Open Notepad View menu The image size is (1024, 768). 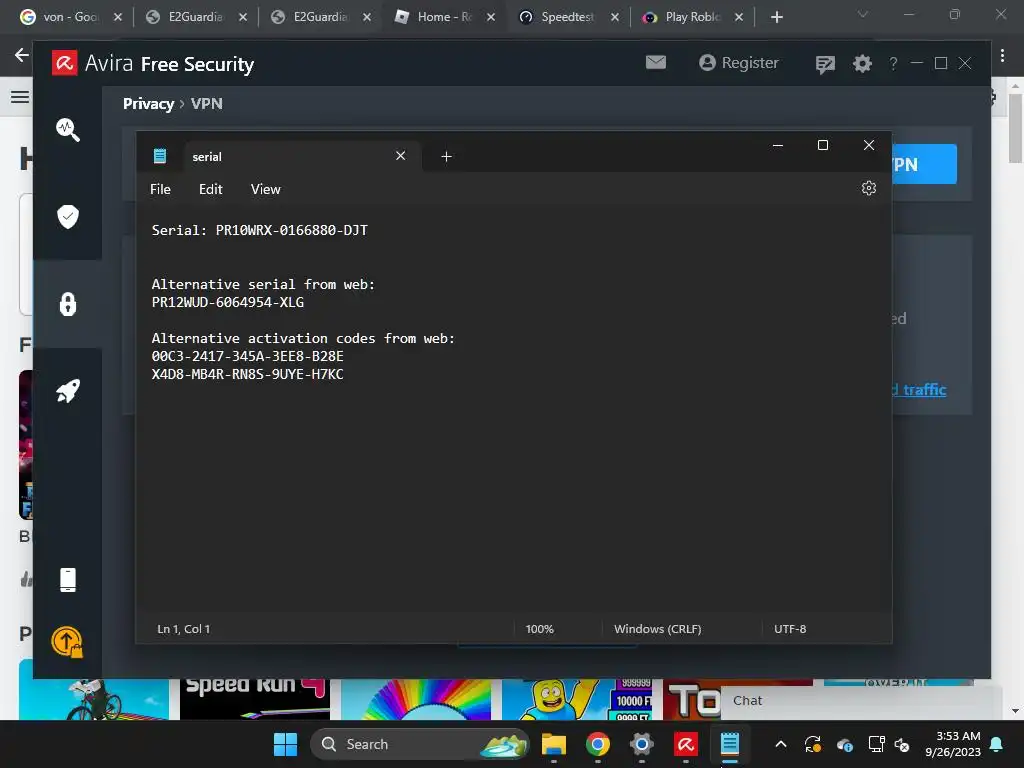click(x=265, y=189)
